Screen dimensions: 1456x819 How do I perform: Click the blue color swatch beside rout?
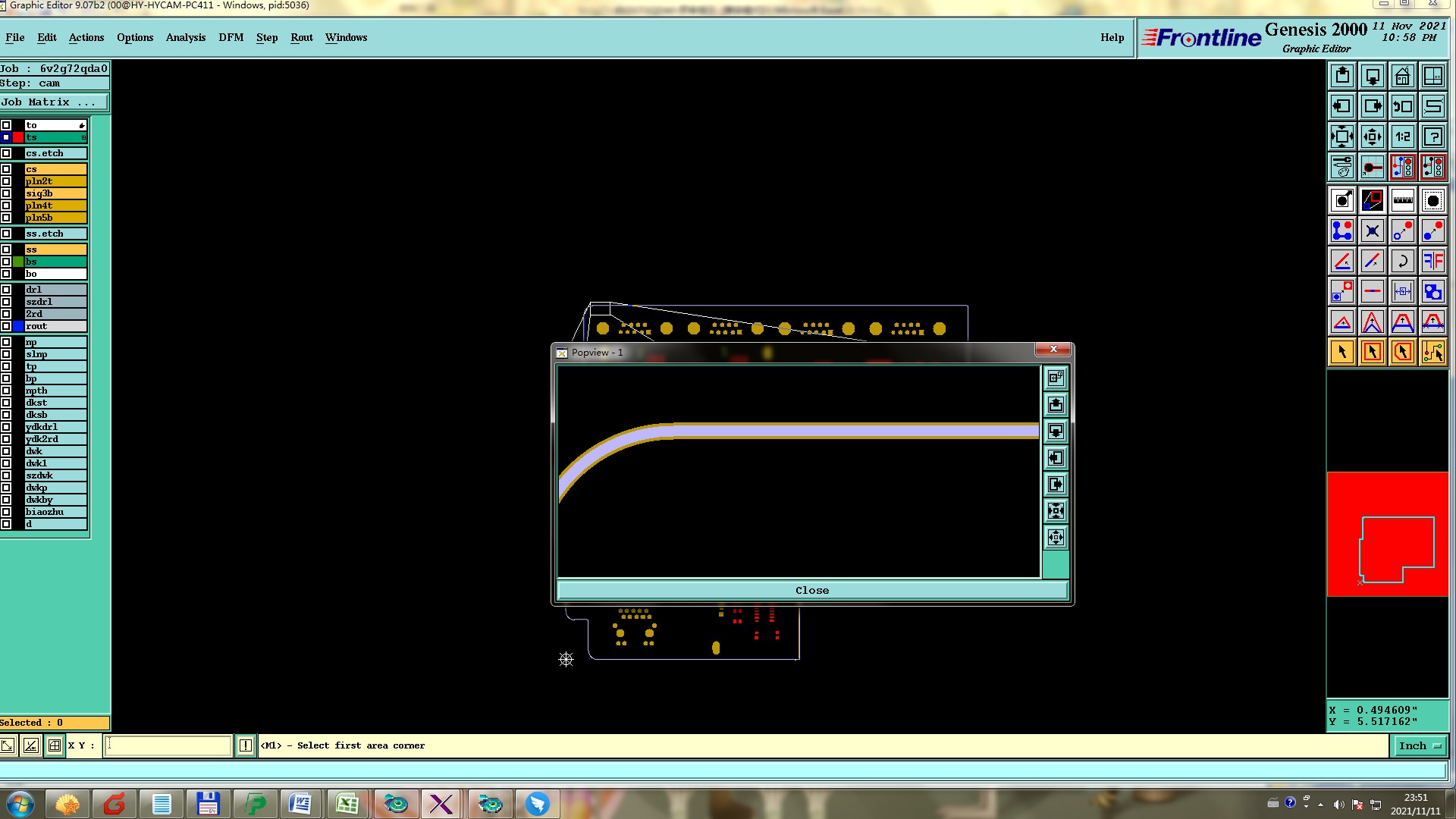tap(18, 326)
